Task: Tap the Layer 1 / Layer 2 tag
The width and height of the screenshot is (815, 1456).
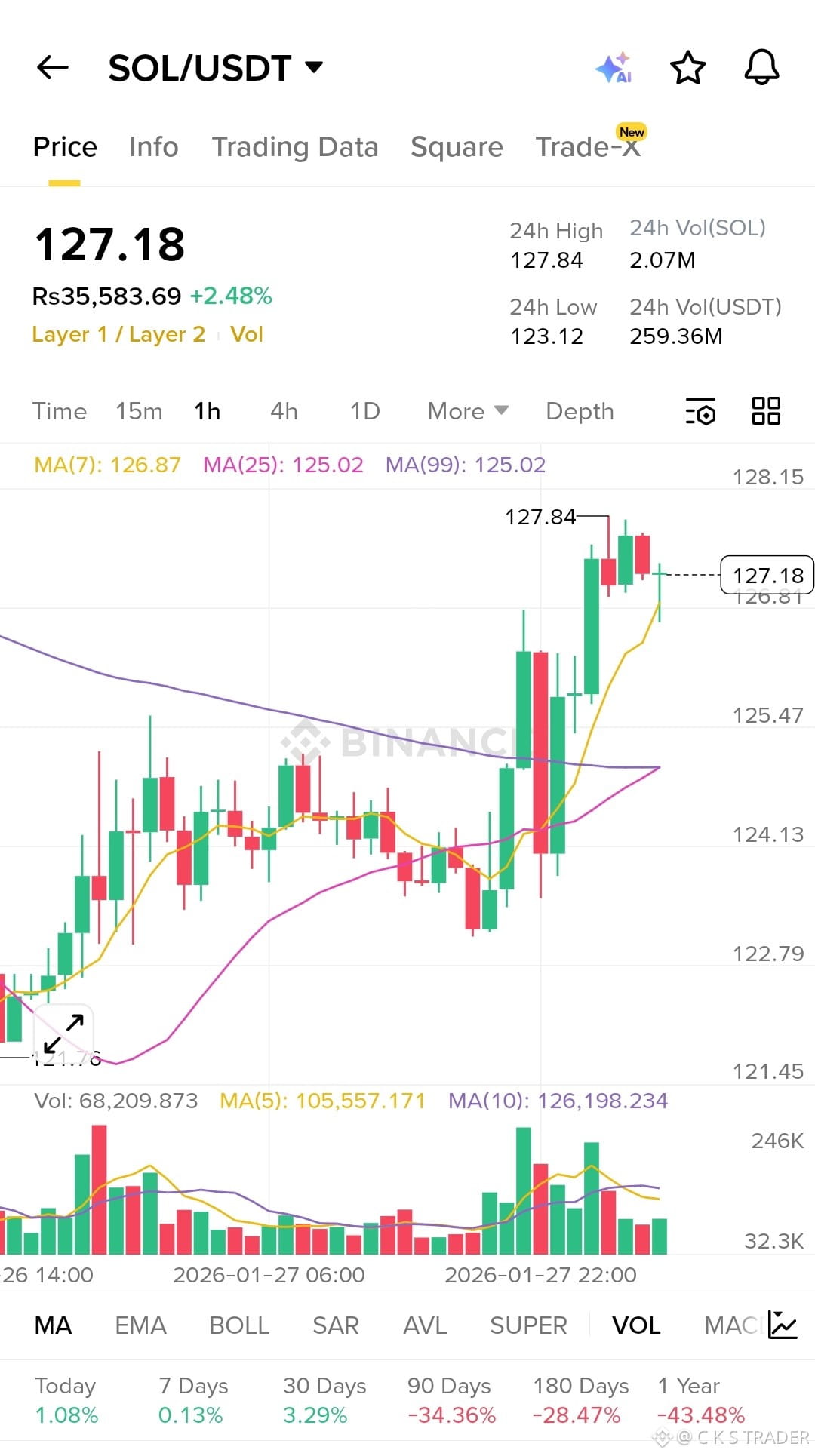Action: [x=118, y=334]
